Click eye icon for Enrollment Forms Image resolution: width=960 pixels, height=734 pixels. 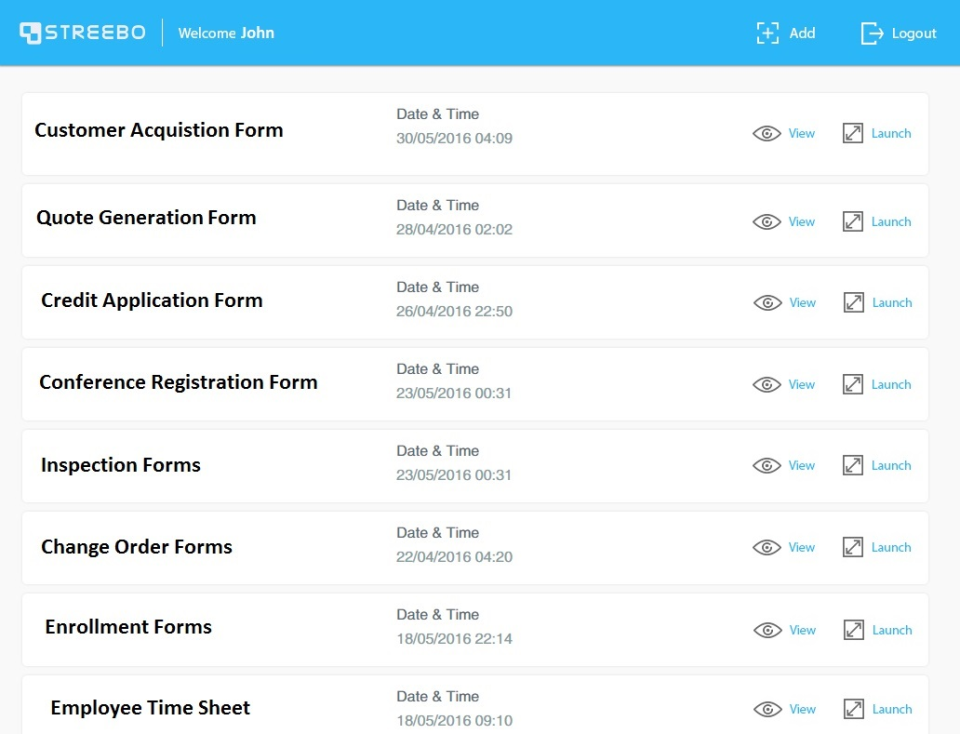click(x=768, y=630)
